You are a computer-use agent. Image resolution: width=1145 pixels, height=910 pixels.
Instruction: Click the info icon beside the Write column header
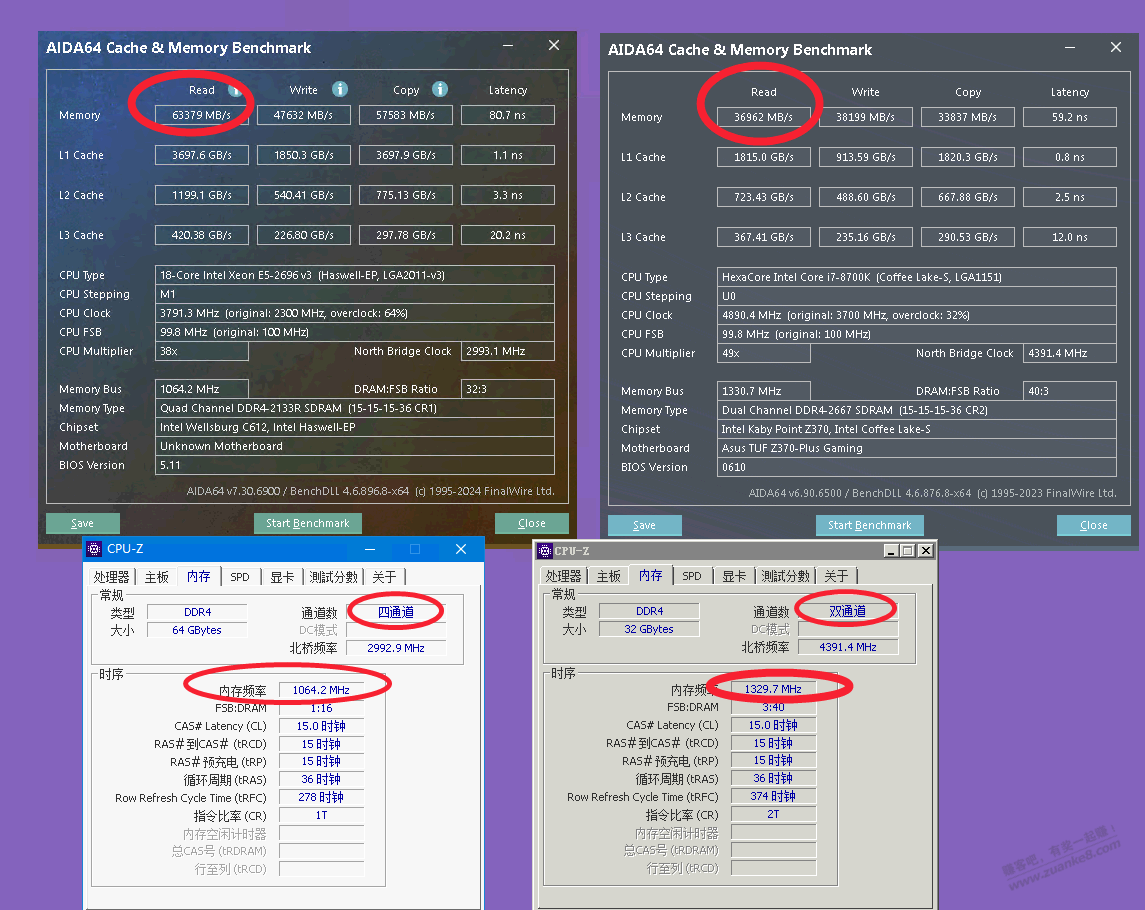point(340,89)
